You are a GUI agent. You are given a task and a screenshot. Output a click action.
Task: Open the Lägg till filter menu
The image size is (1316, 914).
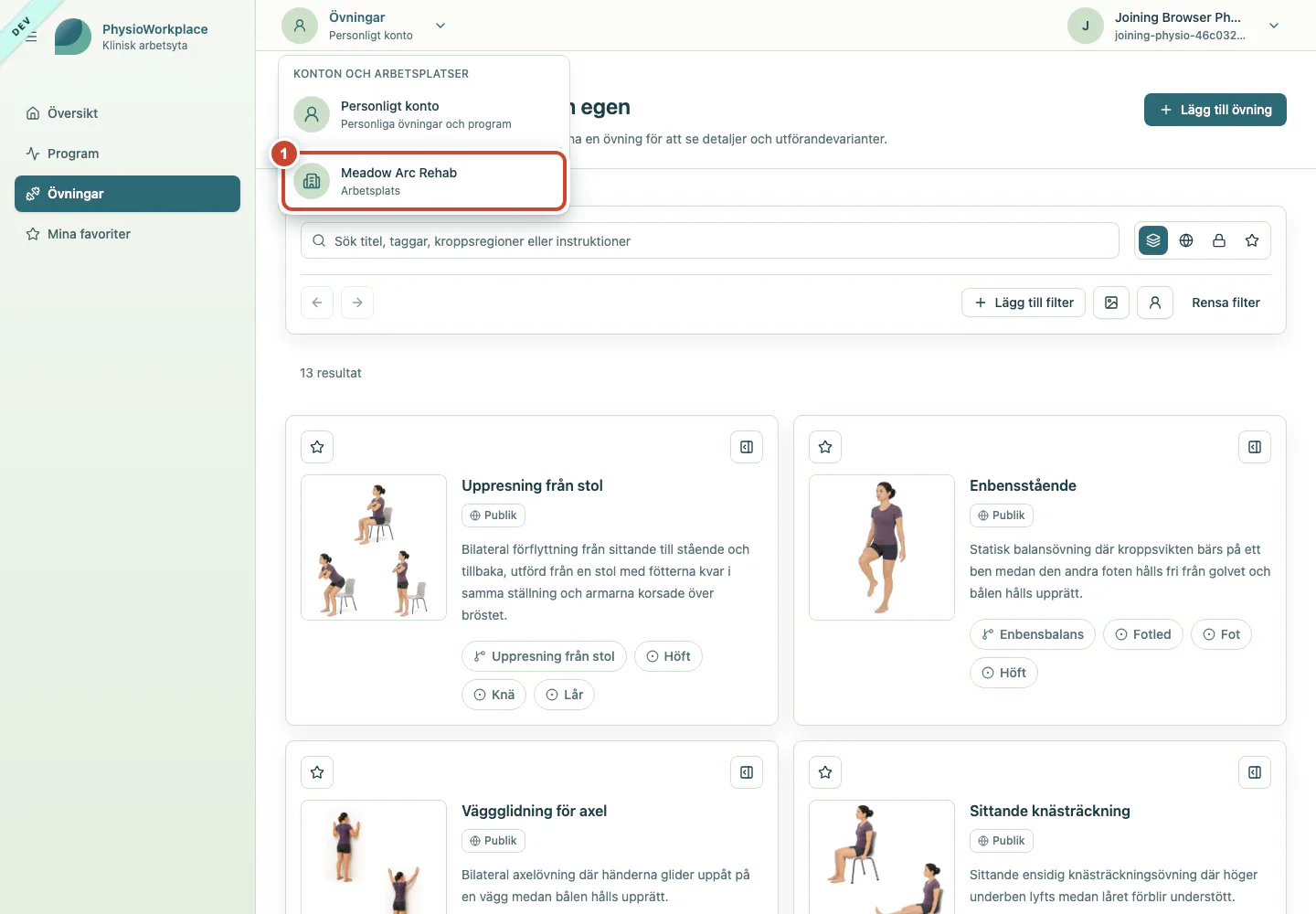(x=1024, y=303)
